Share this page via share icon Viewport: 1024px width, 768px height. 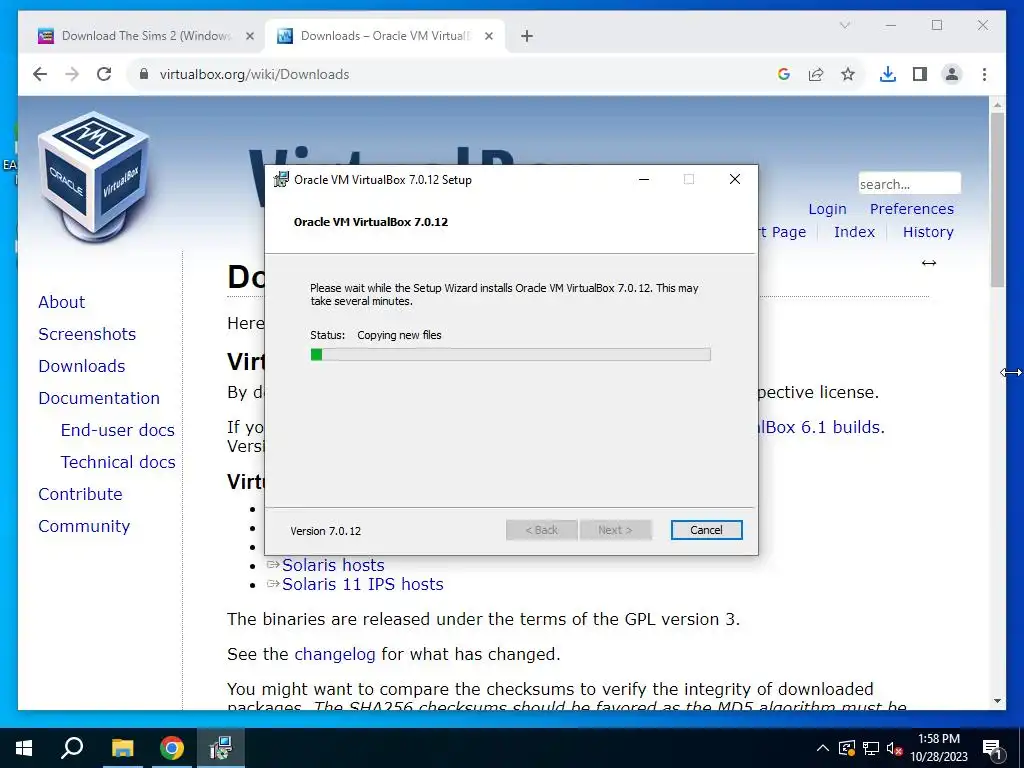(816, 74)
